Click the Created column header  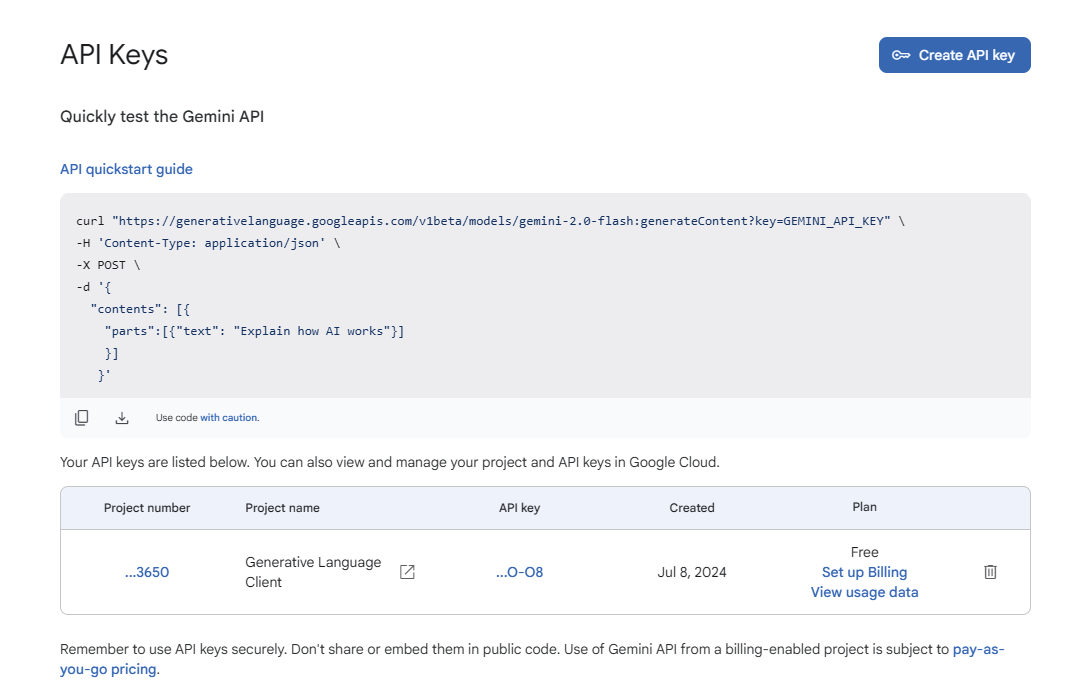692,508
